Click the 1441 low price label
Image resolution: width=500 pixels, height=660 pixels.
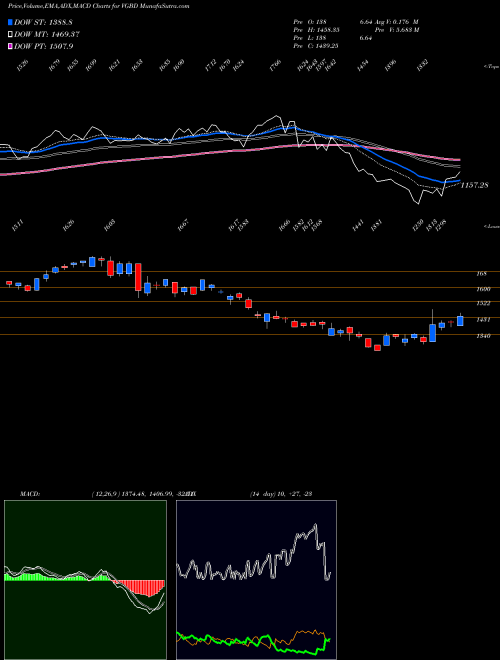coord(358,226)
